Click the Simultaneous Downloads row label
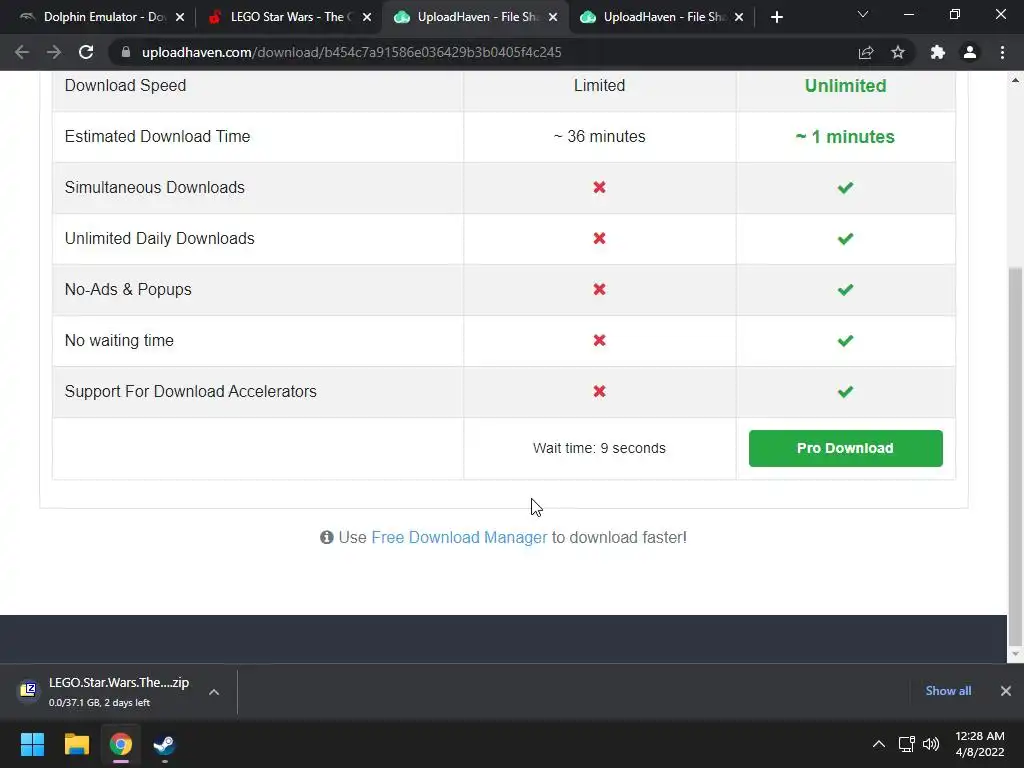Image resolution: width=1024 pixels, height=768 pixels. pyautogui.click(x=155, y=187)
